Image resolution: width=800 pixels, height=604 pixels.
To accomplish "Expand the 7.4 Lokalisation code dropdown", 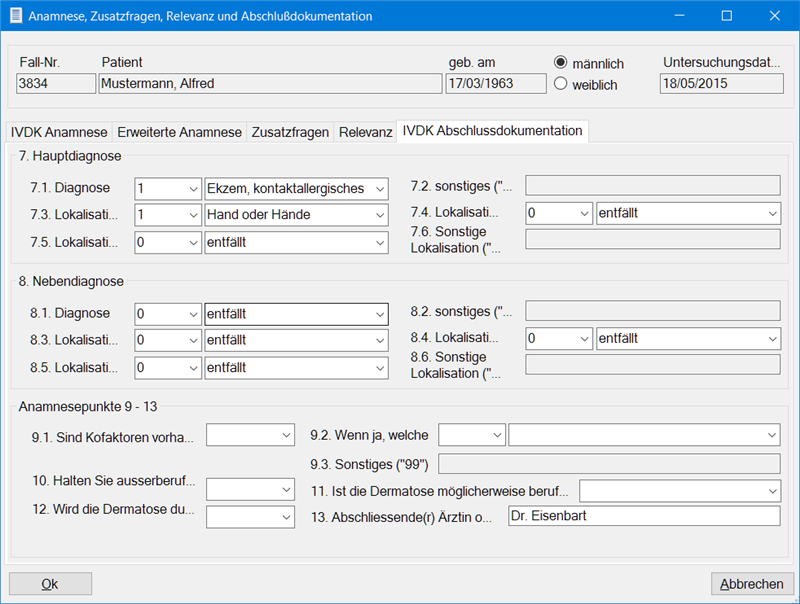I will 582,214.
